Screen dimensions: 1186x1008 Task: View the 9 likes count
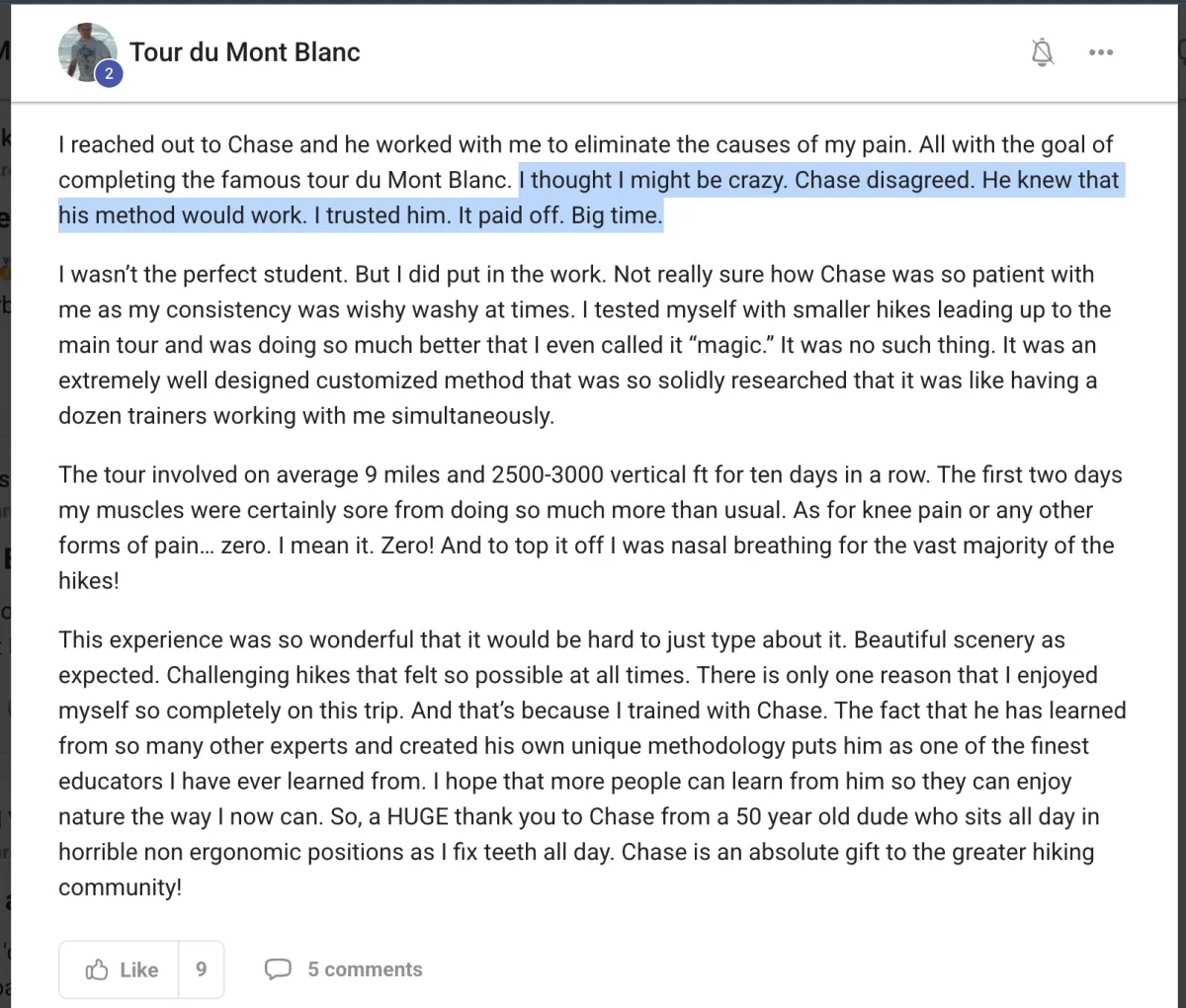click(x=201, y=969)
